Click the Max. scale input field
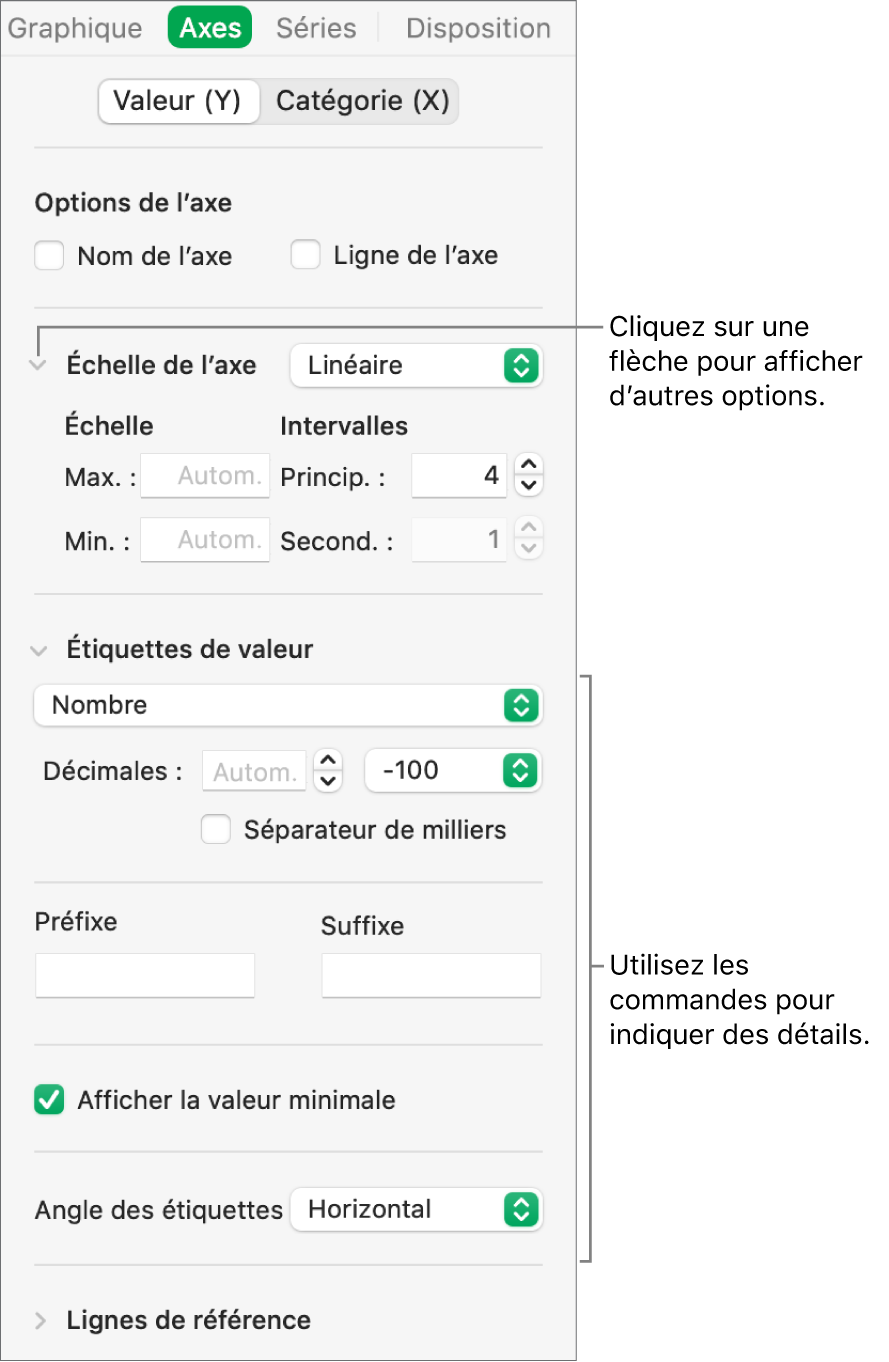 [x=205, y=476]
